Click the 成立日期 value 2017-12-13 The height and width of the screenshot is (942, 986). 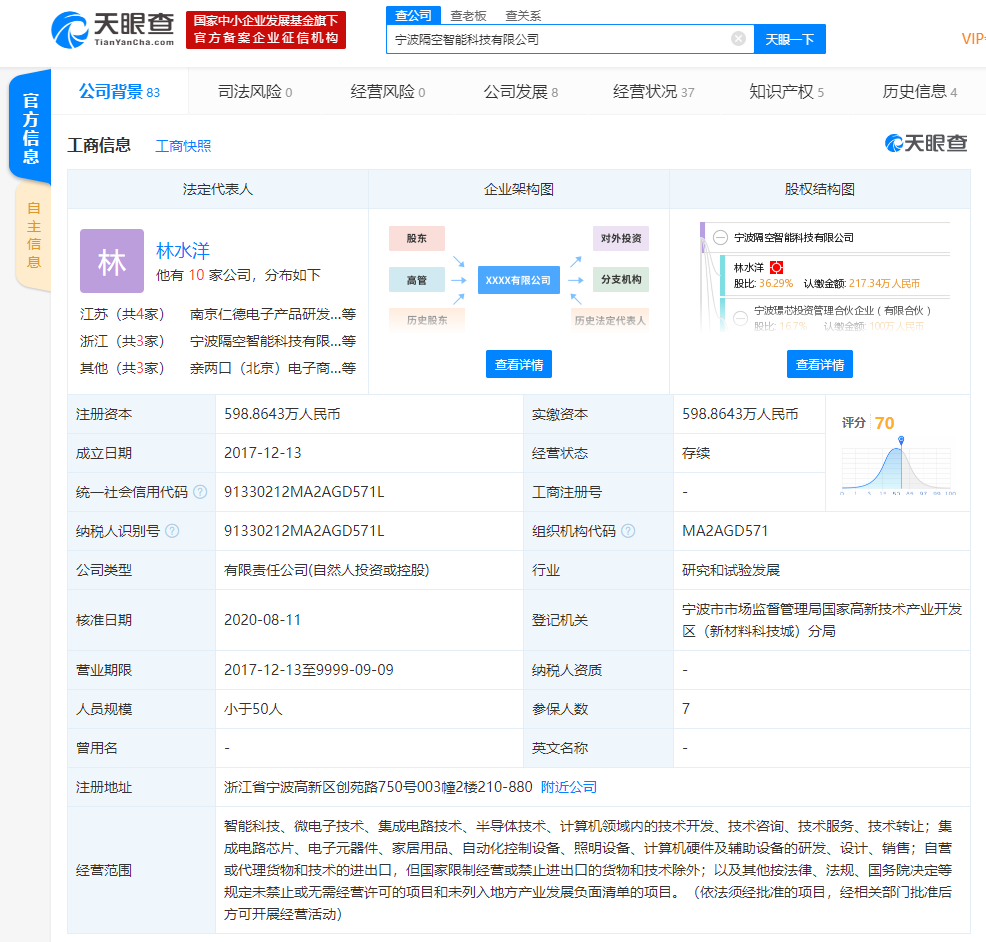(263, 453)
